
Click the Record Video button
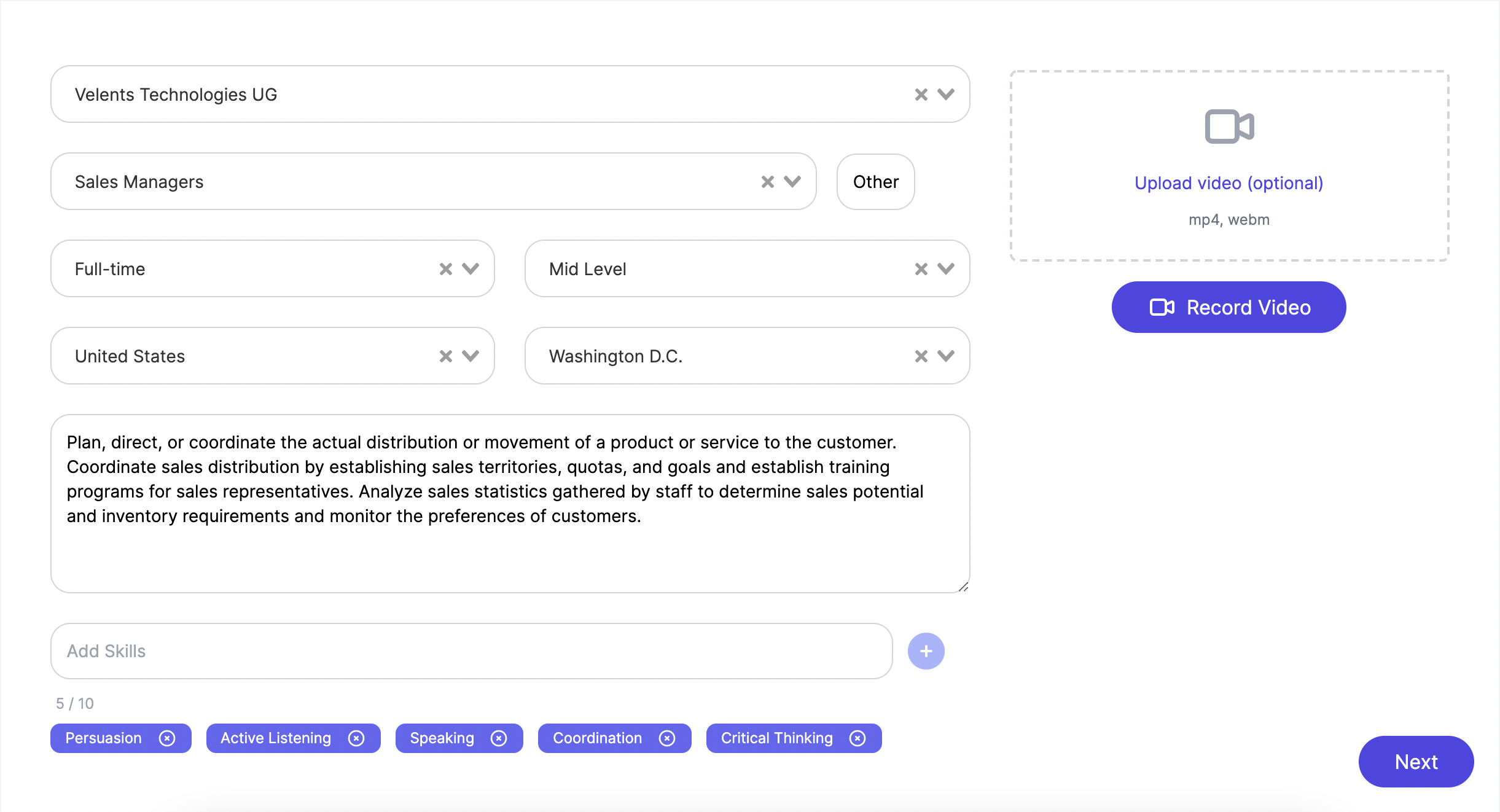1229,307
